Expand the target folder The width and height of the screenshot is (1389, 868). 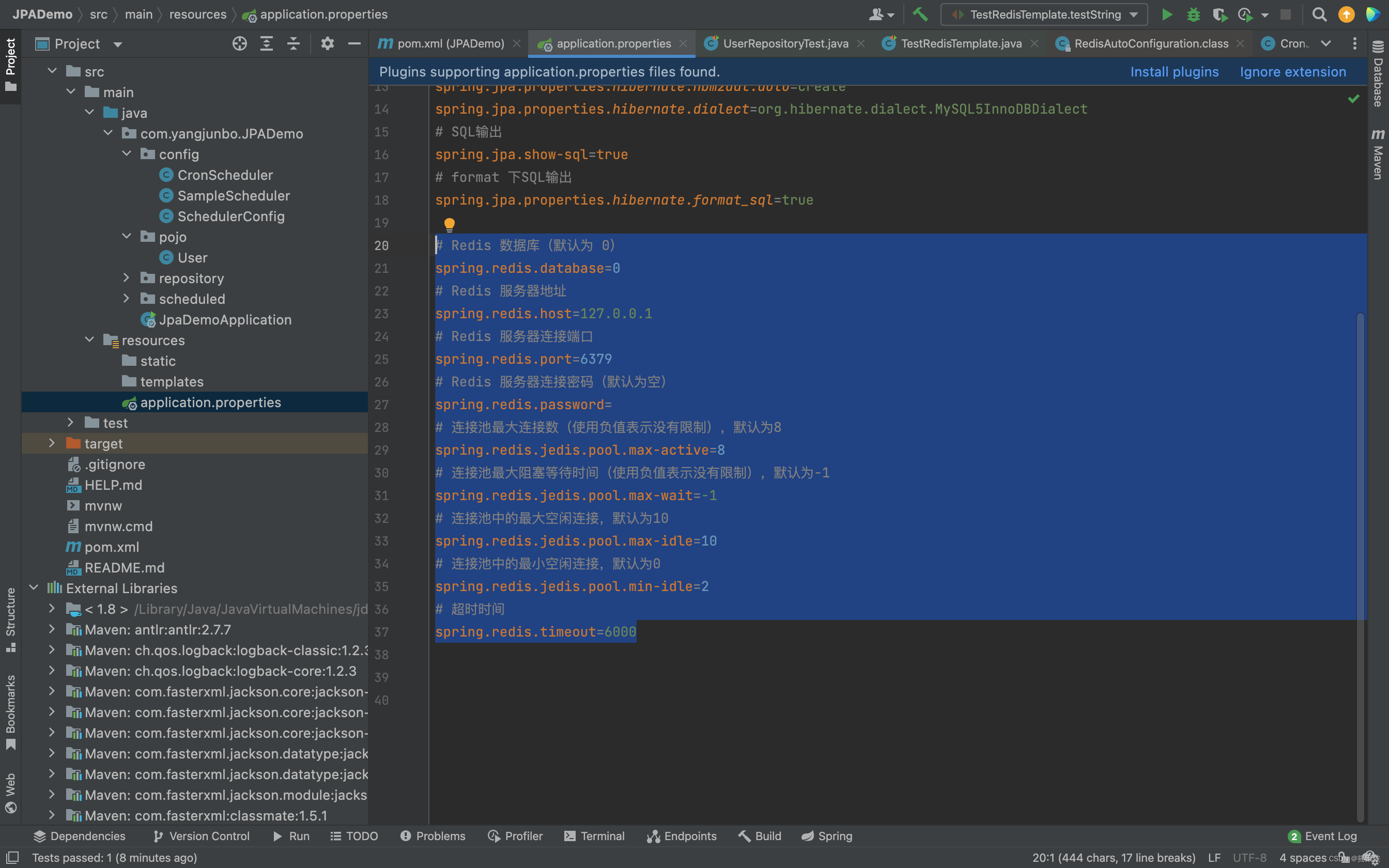52,443
